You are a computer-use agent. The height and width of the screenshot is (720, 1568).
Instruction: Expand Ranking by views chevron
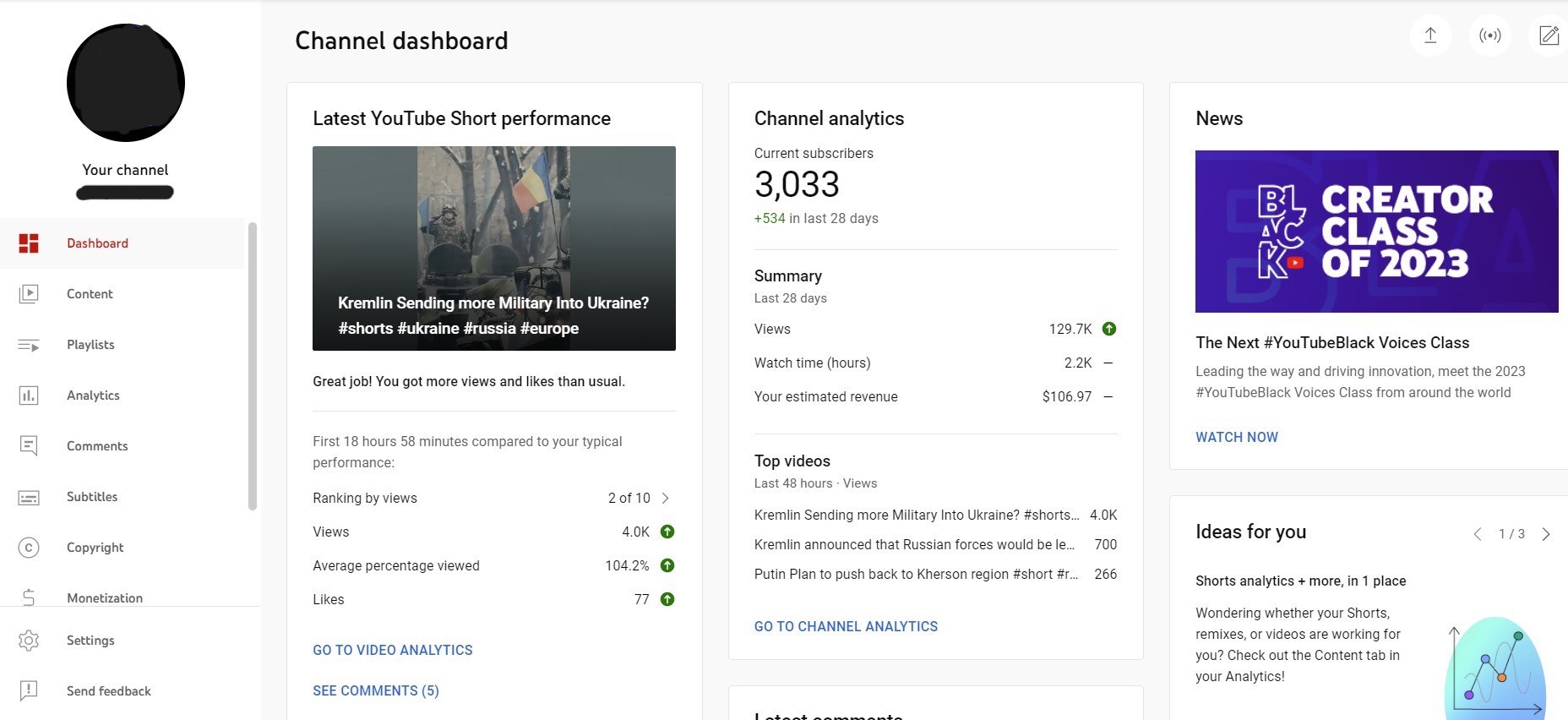666,498
